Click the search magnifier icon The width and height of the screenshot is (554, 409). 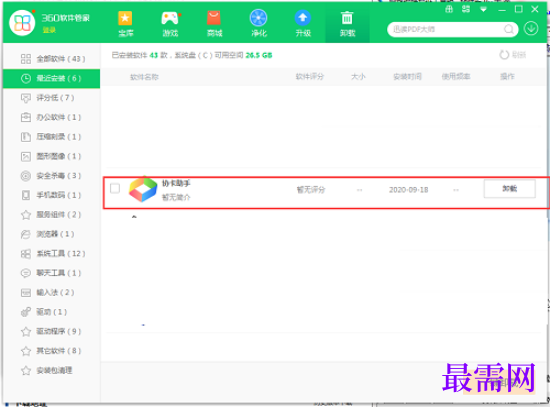[x=509, y=29]
